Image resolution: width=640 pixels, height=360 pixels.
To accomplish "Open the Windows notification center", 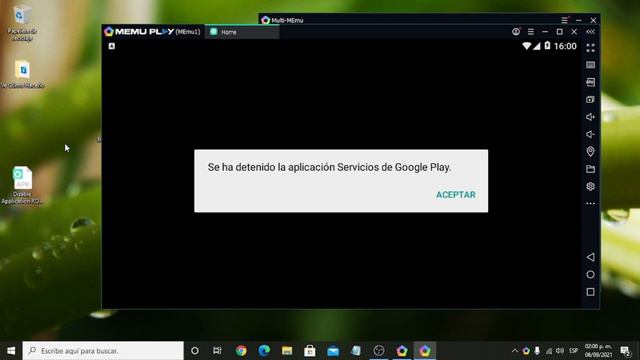I will tap(625, 351).
